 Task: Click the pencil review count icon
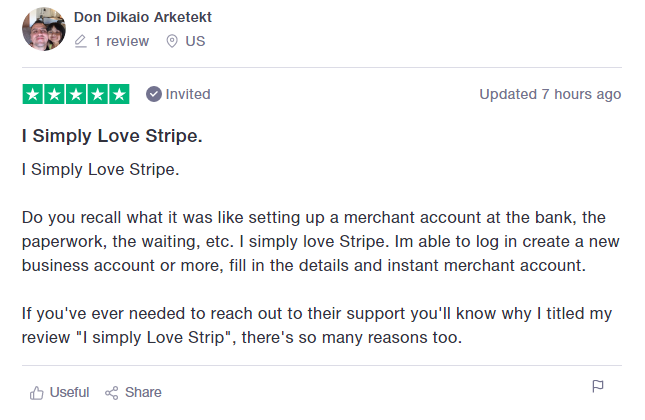click(81, 41)
